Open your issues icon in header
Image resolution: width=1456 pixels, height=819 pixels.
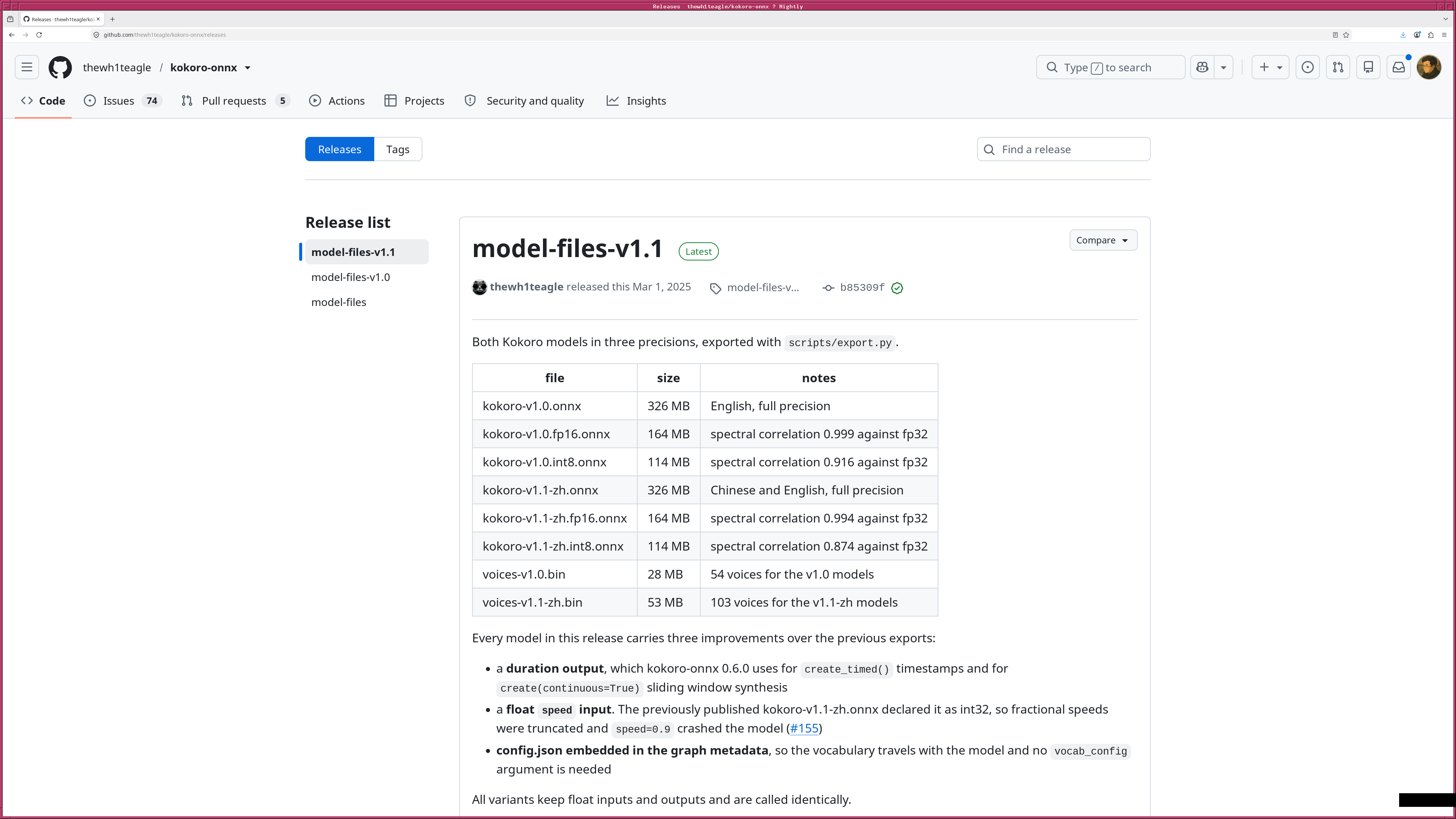1307,67
